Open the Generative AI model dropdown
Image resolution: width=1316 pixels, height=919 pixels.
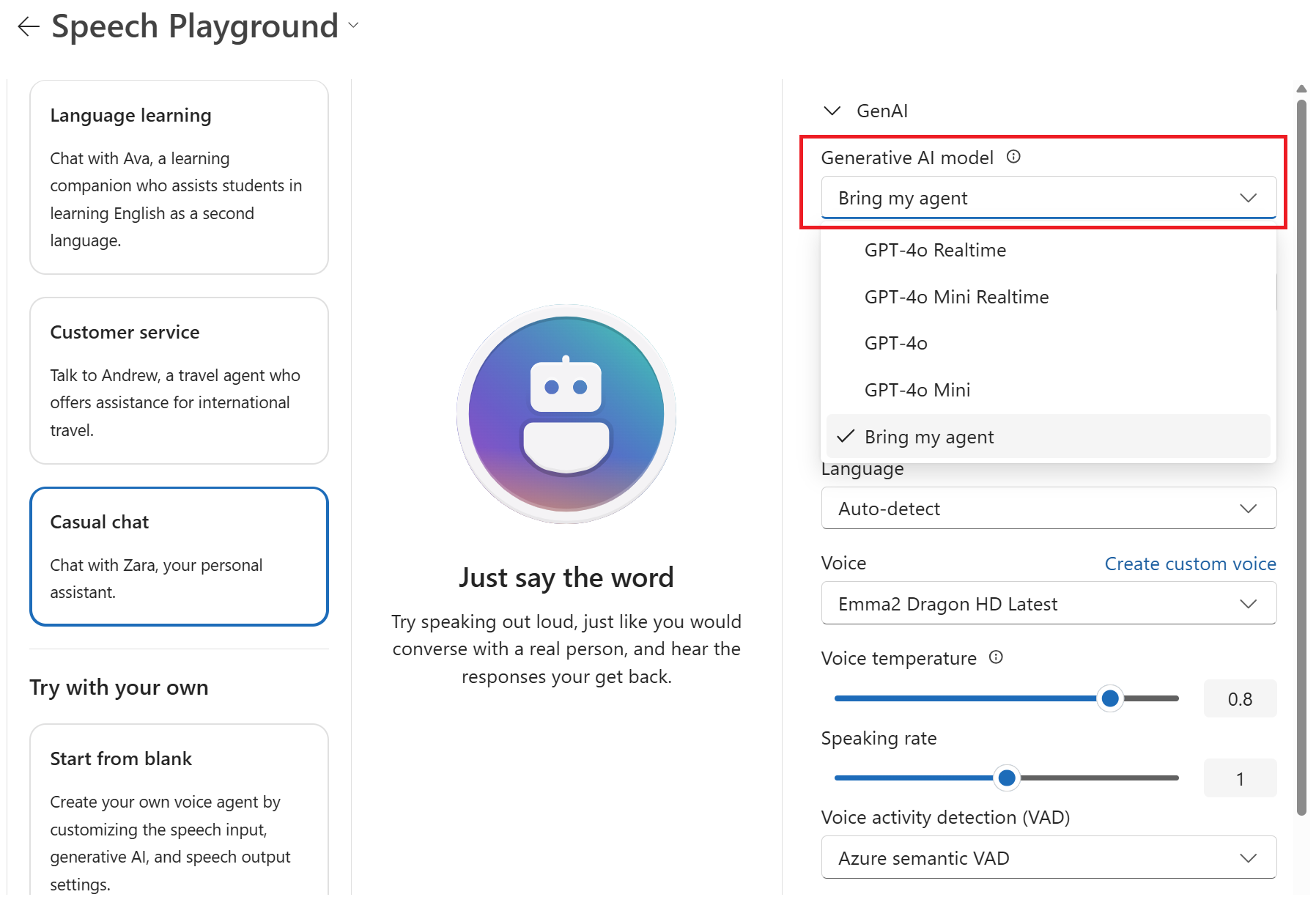point(1049,198)
